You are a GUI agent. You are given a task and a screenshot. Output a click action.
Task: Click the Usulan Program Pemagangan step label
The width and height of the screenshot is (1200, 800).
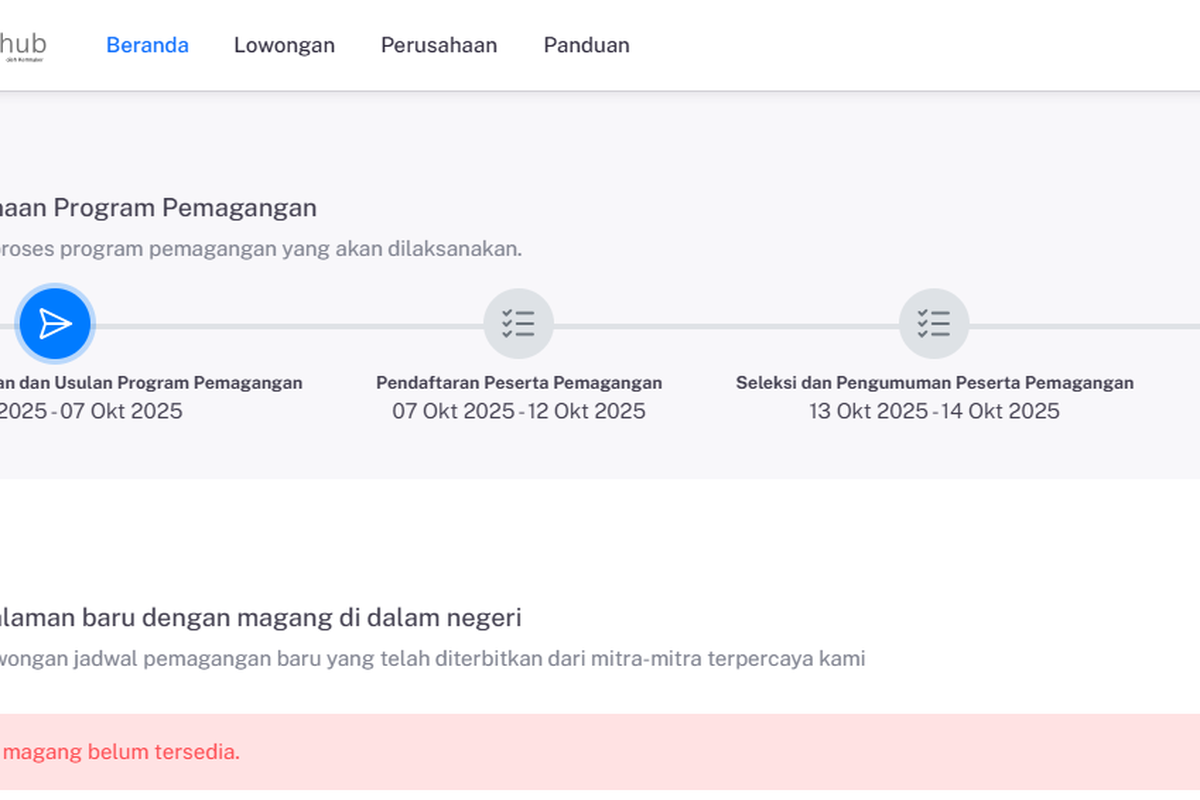point(150,382)
